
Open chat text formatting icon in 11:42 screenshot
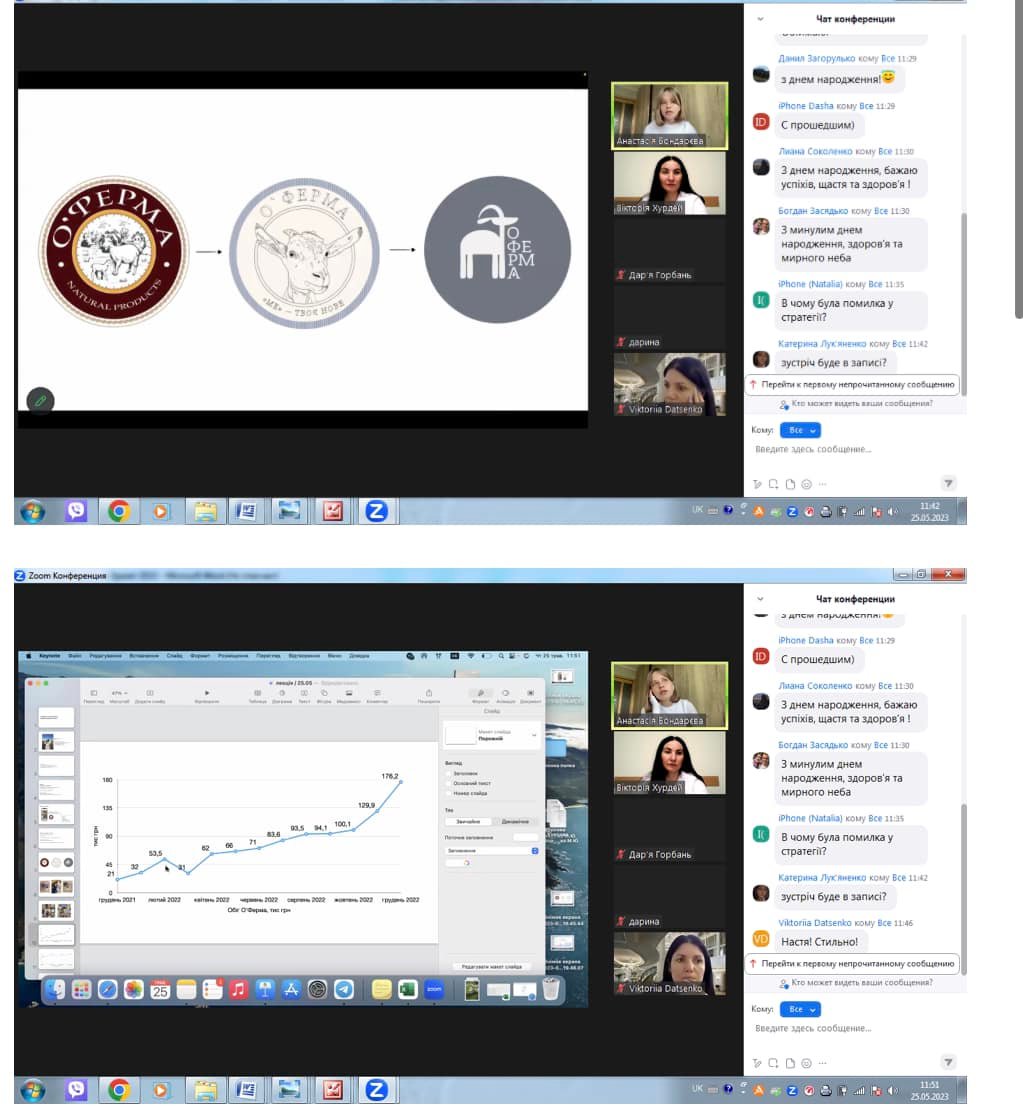(x=757, y=485)
